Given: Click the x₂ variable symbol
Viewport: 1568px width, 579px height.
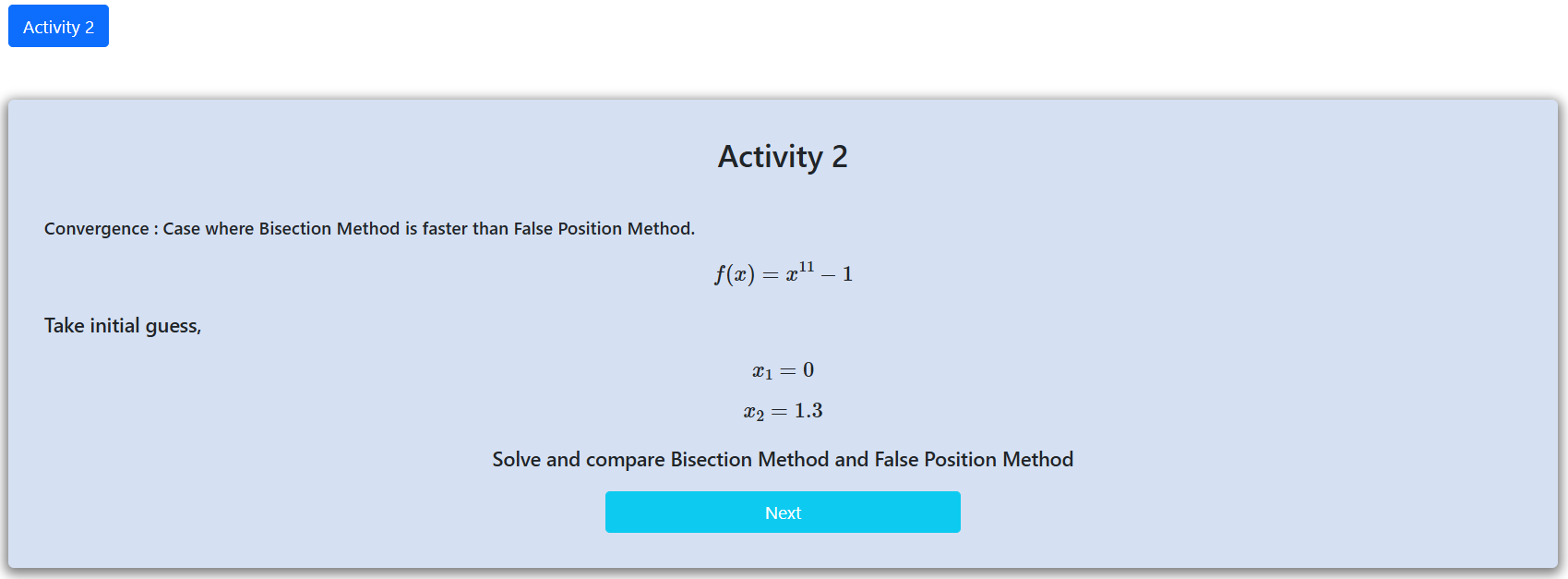Looking at the screenshot, I should coord(754,412).
